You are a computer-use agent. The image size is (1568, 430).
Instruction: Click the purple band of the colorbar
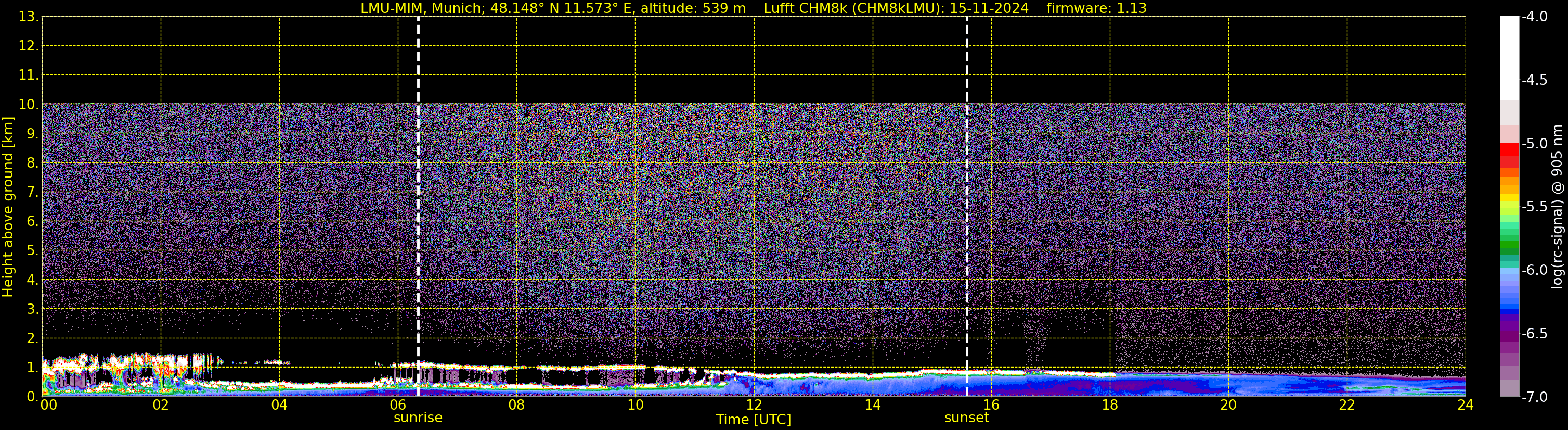(x=1510, y=327)
